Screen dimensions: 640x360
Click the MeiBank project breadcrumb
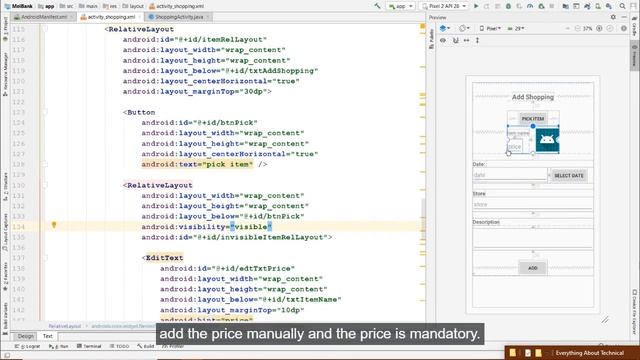19,6
